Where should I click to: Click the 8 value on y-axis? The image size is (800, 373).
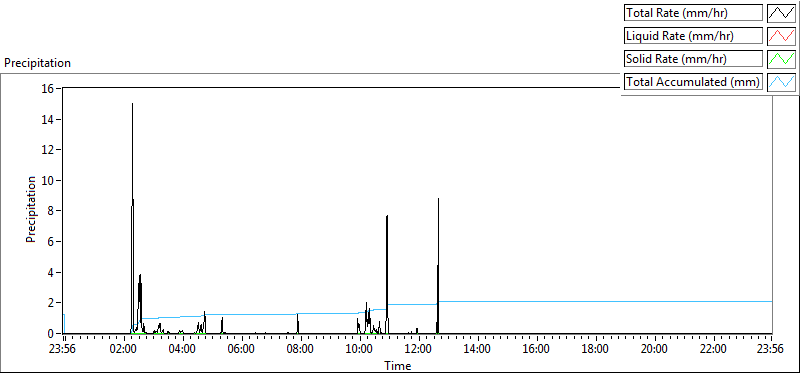point(51,211)
